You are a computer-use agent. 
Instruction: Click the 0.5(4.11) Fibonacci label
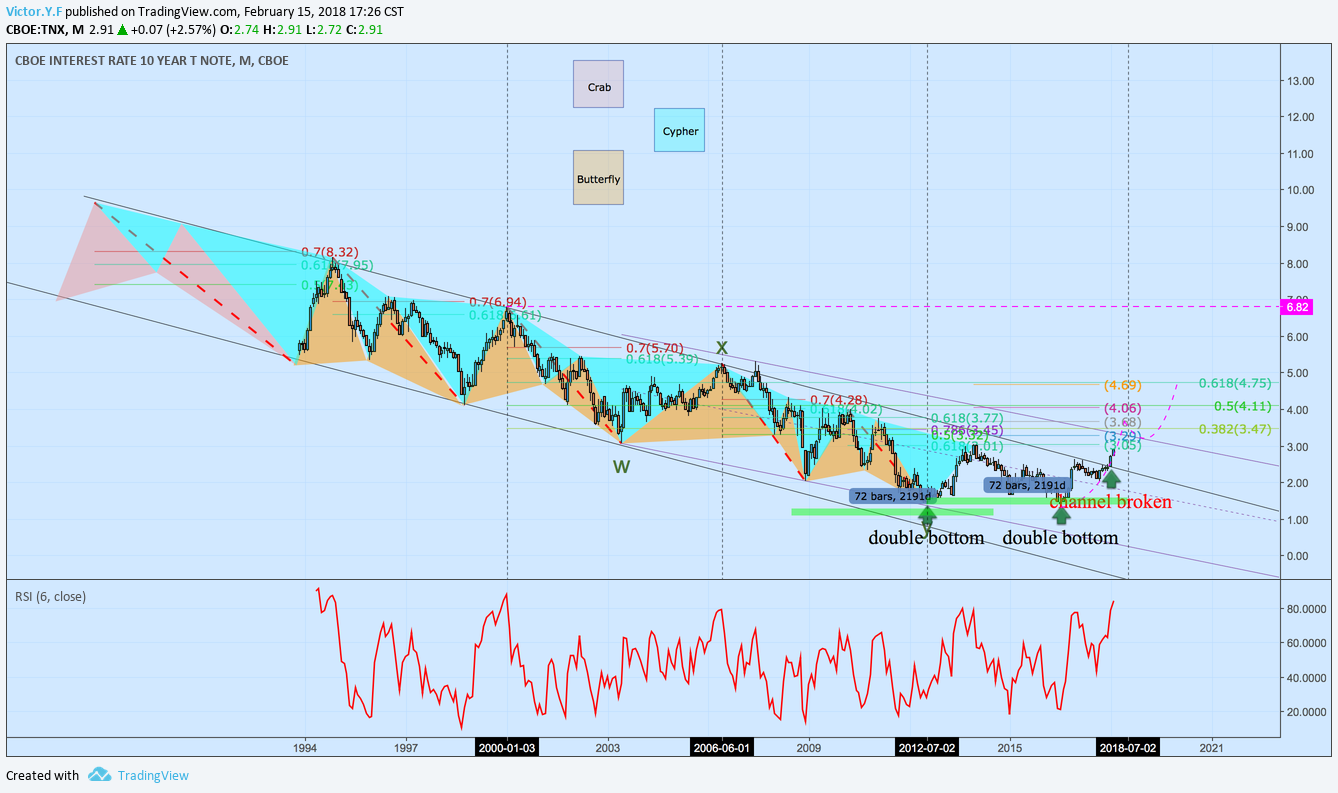pos(1242,407)
